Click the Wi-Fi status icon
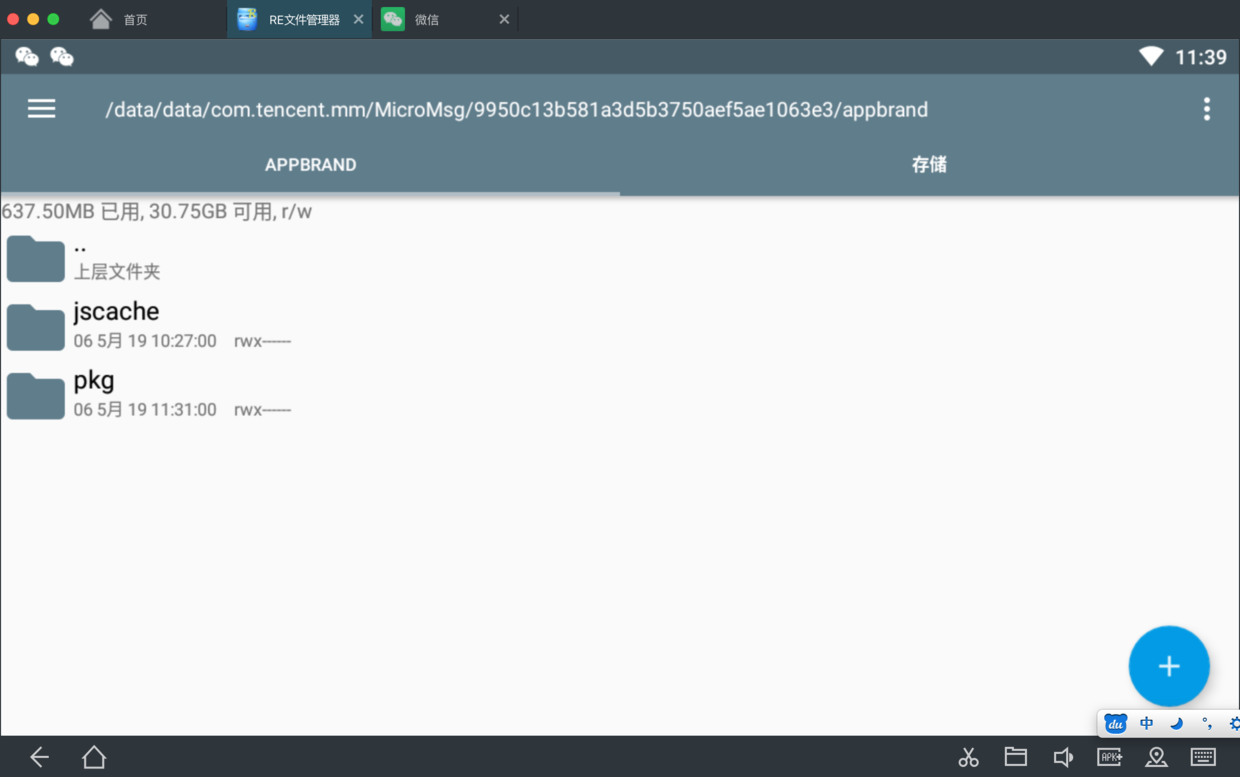Screen dimensions: 1240x777 pos(1151,57)
